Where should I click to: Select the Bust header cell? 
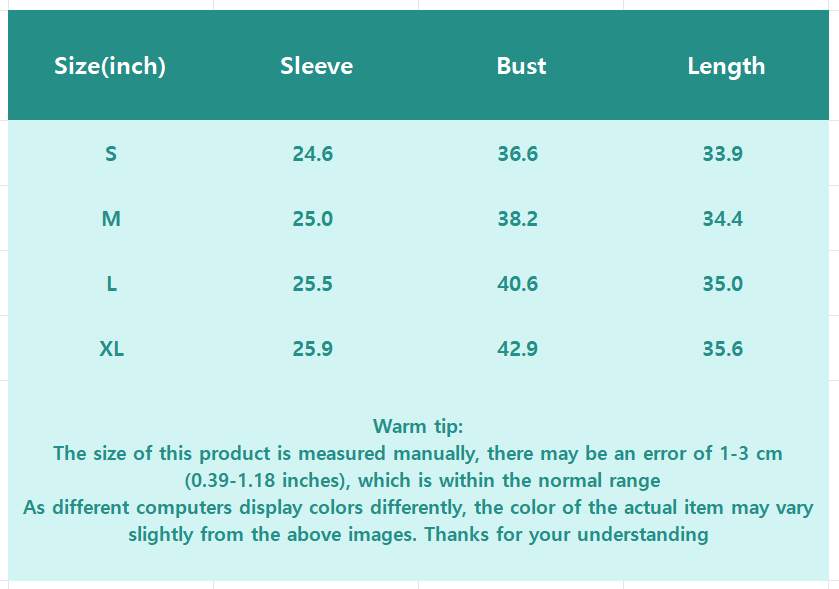point(521,66)
